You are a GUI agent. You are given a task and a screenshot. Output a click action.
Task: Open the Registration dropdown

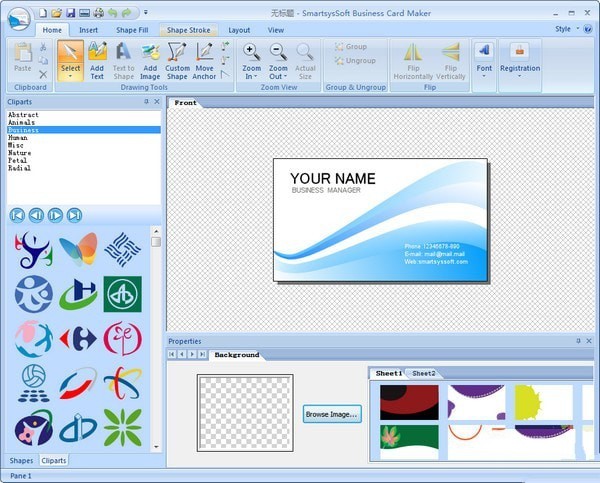520,76
